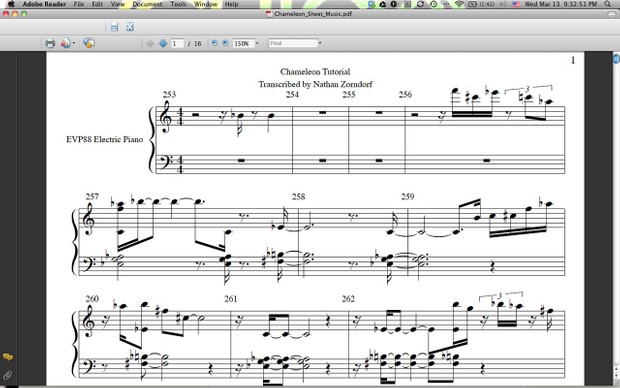This screenshot has width=620, height=388.
Task: Click the Find search field
Action: coord(293,43)
